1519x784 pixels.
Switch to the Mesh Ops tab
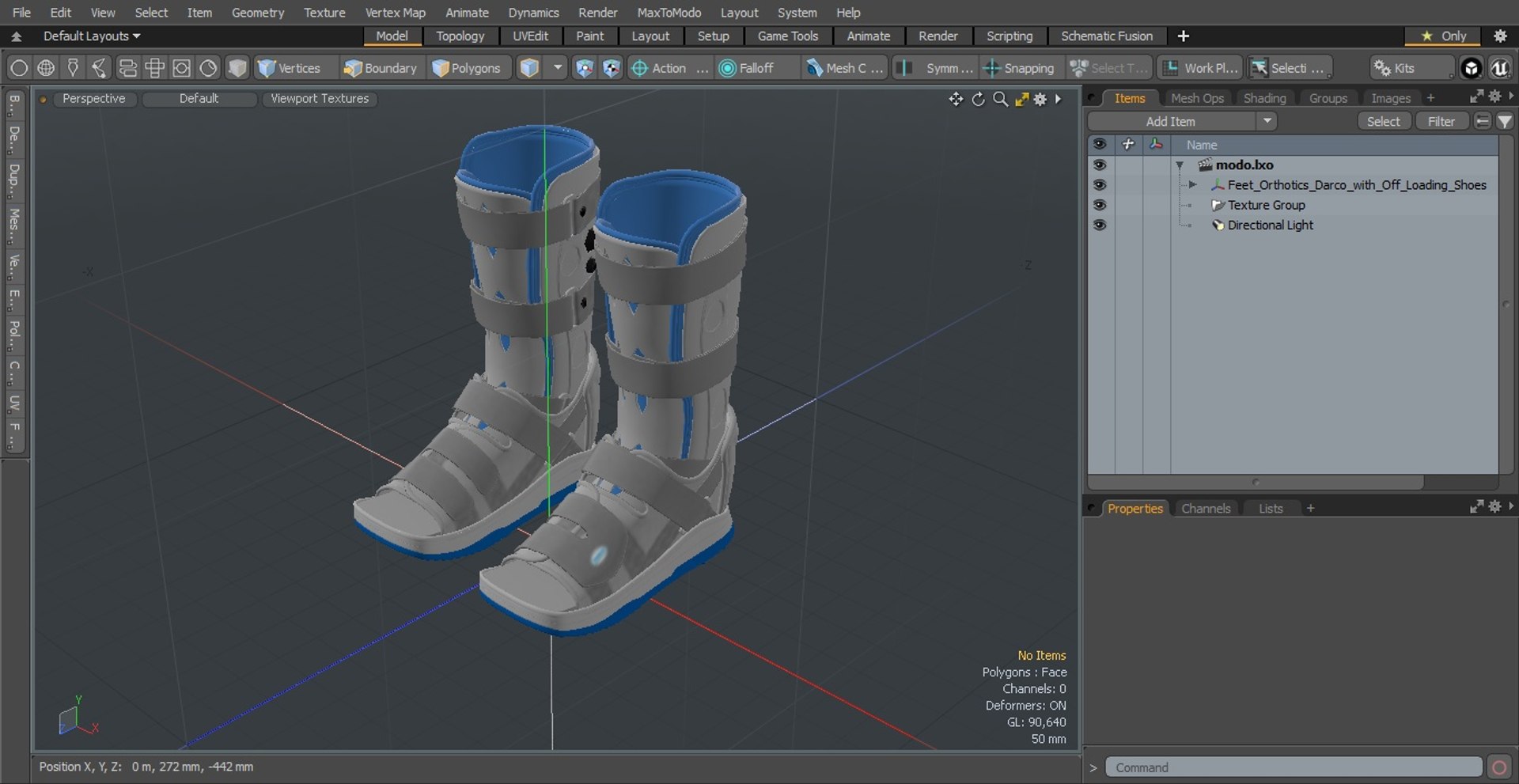point(1197,98)
